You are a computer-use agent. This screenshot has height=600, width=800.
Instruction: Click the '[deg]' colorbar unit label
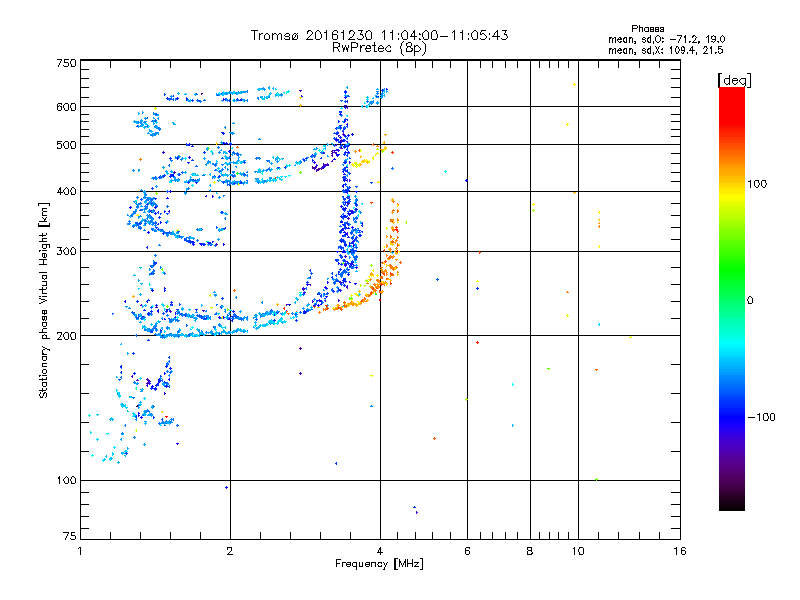[x=734, y=80]
